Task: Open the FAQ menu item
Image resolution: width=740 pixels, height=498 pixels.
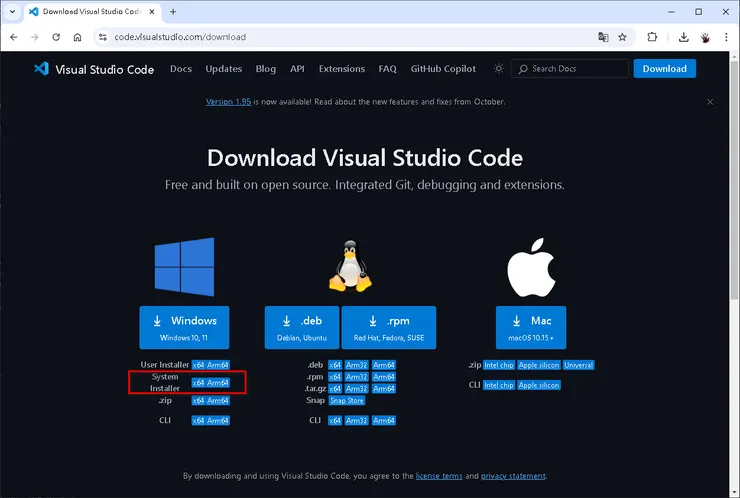Action: coord(387,69)
